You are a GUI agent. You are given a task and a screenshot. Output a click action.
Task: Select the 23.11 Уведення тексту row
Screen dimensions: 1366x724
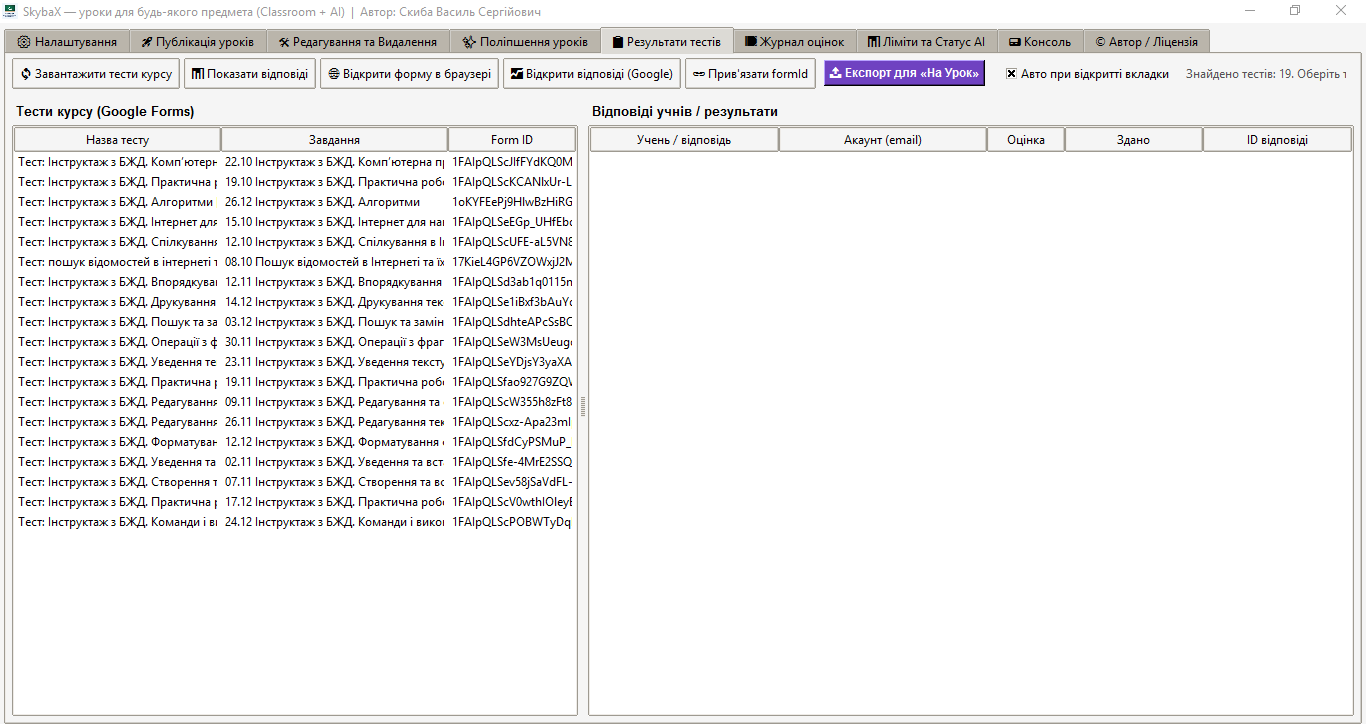click(295, 362)
